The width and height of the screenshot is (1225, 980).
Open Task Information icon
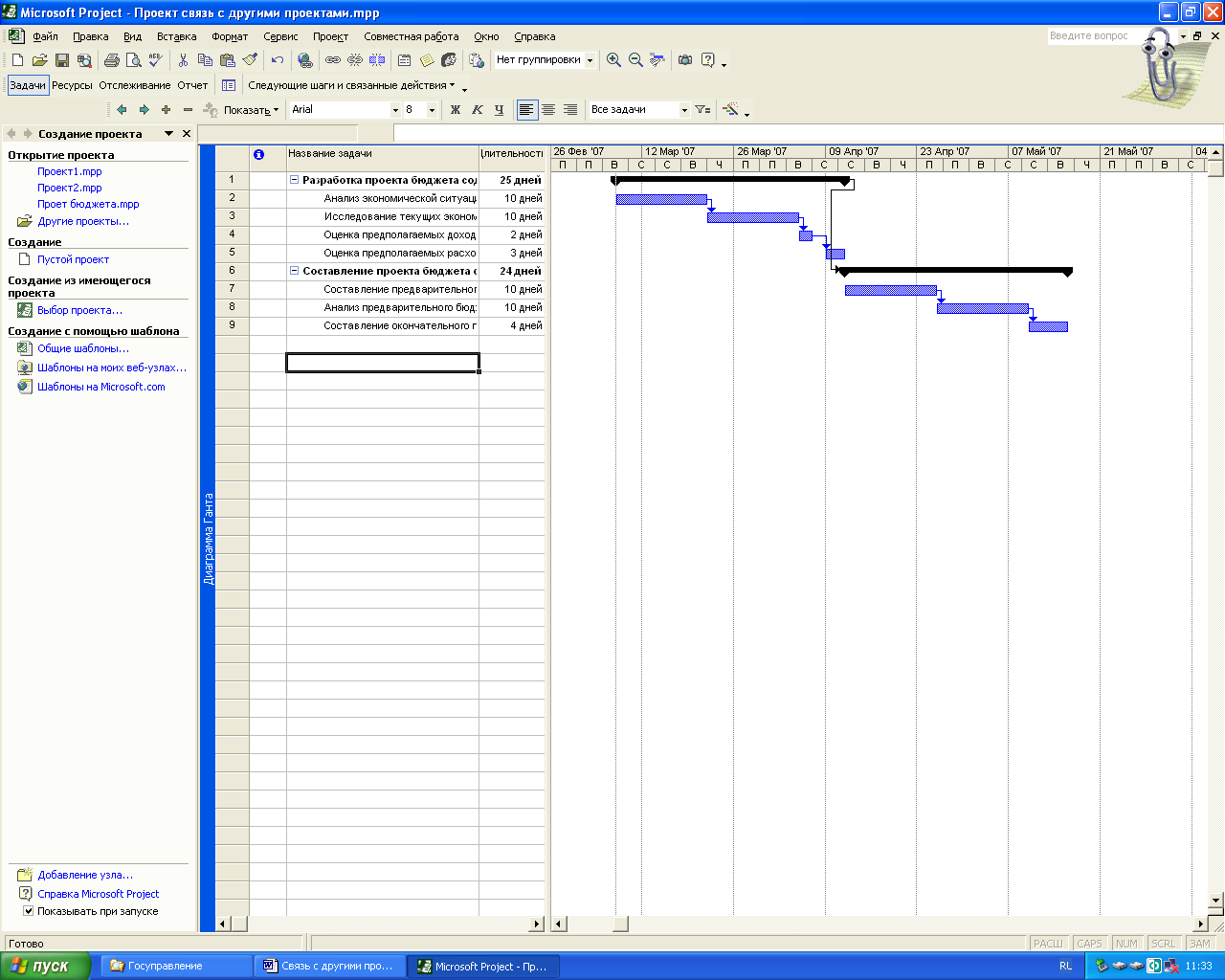click(x=404, y=60)
